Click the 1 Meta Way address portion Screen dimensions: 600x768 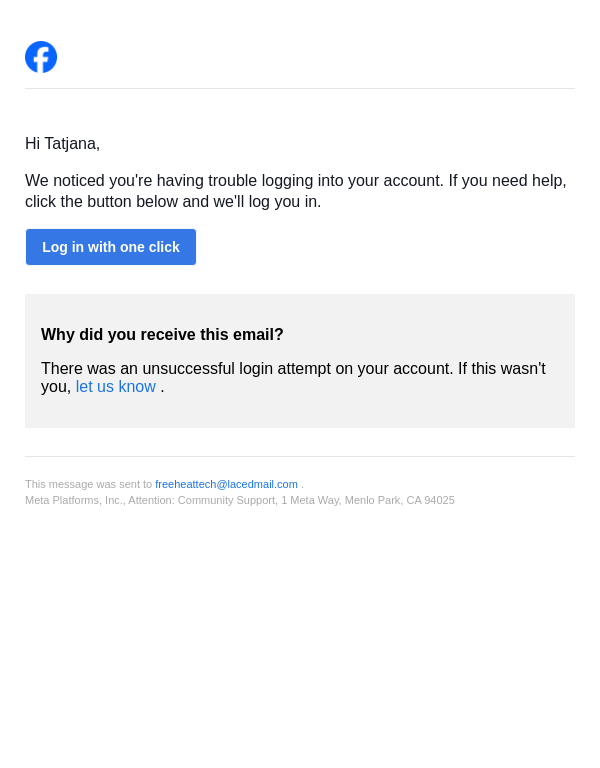(310, 500)
